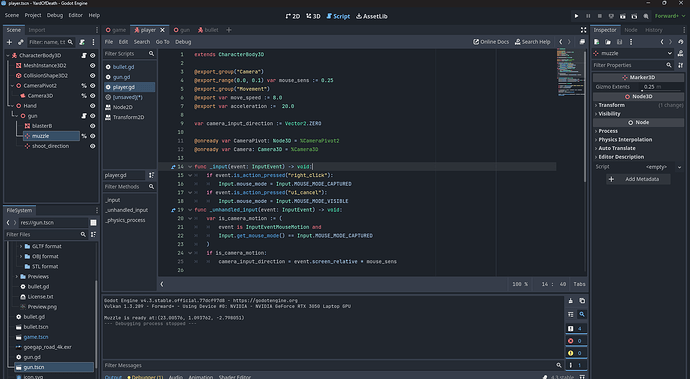Click Add Metadata button

[638, 179]
